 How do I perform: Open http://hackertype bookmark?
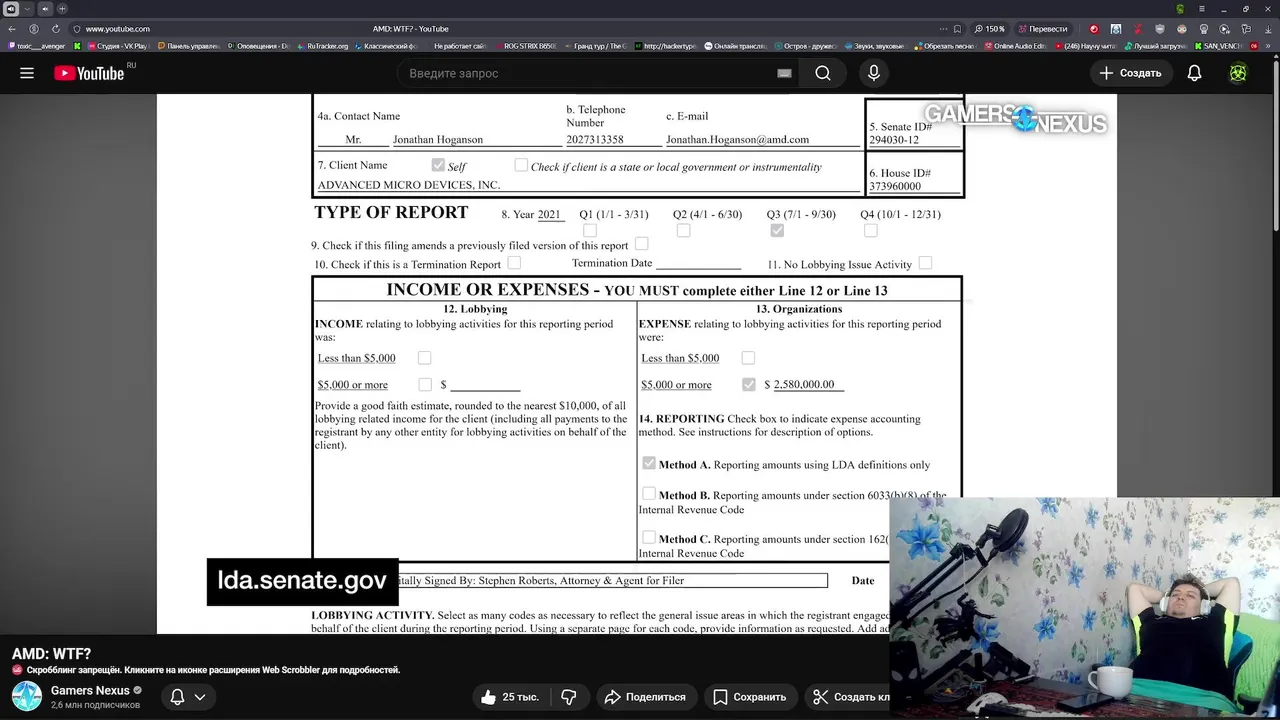[664, 46]
